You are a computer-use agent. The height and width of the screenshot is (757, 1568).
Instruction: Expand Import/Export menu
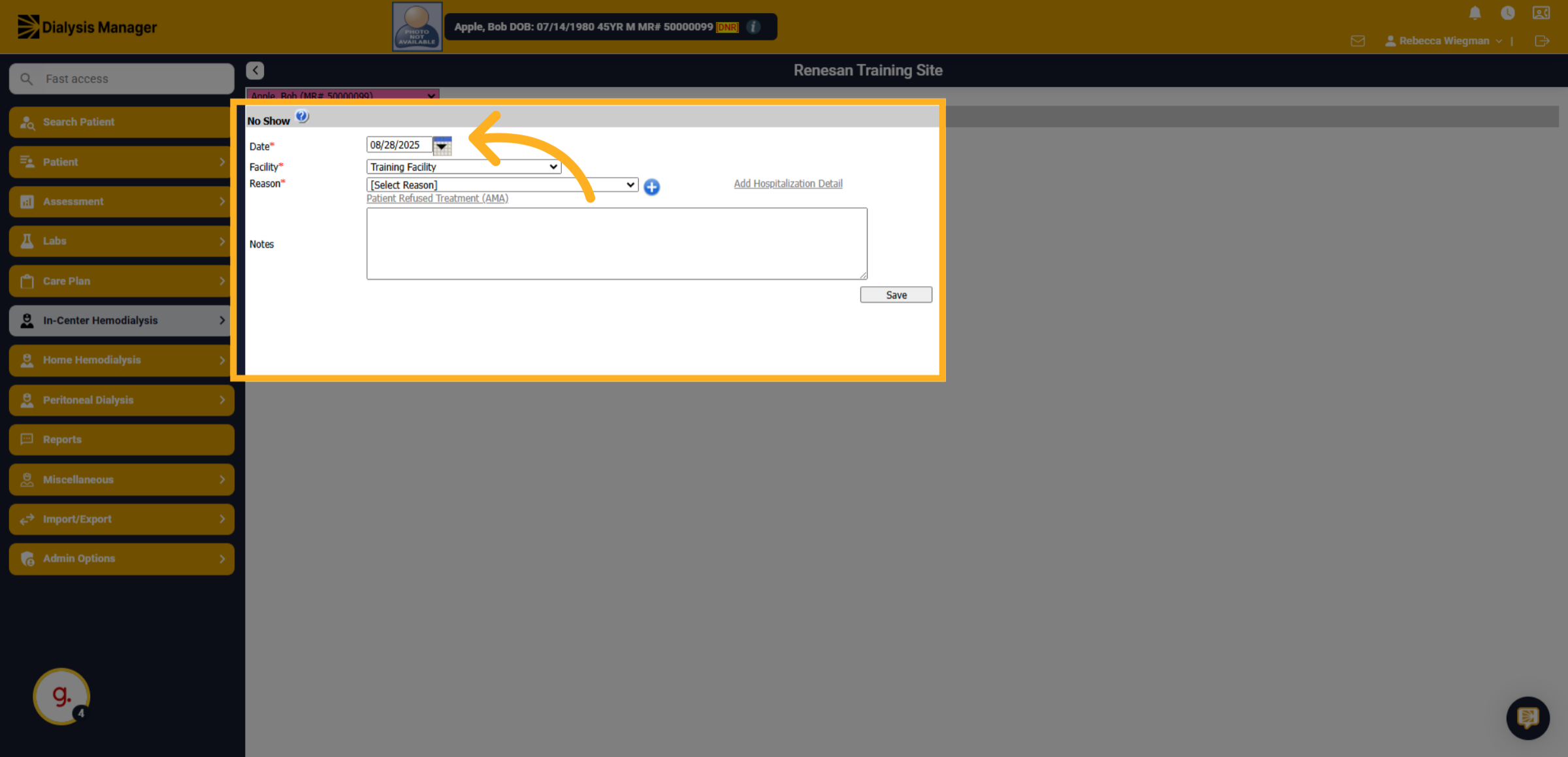[x=122, y=519]
